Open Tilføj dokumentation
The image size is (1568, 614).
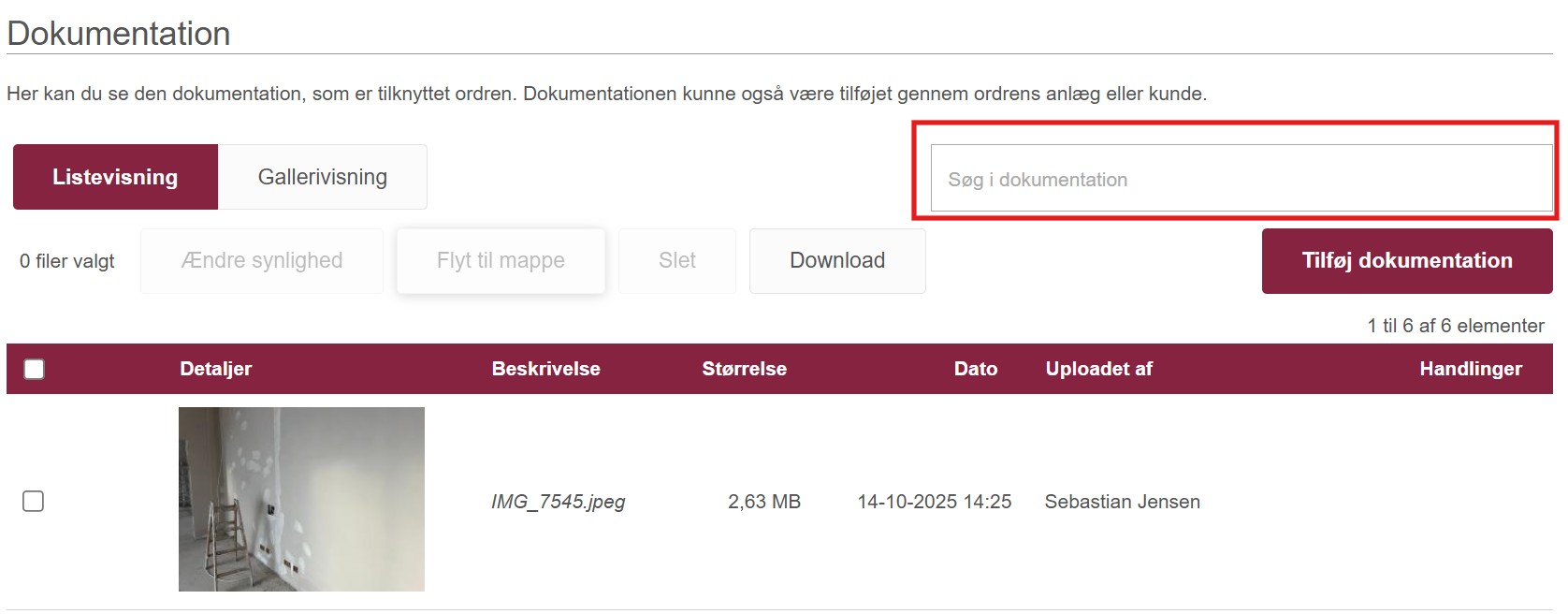[1406, 261]
